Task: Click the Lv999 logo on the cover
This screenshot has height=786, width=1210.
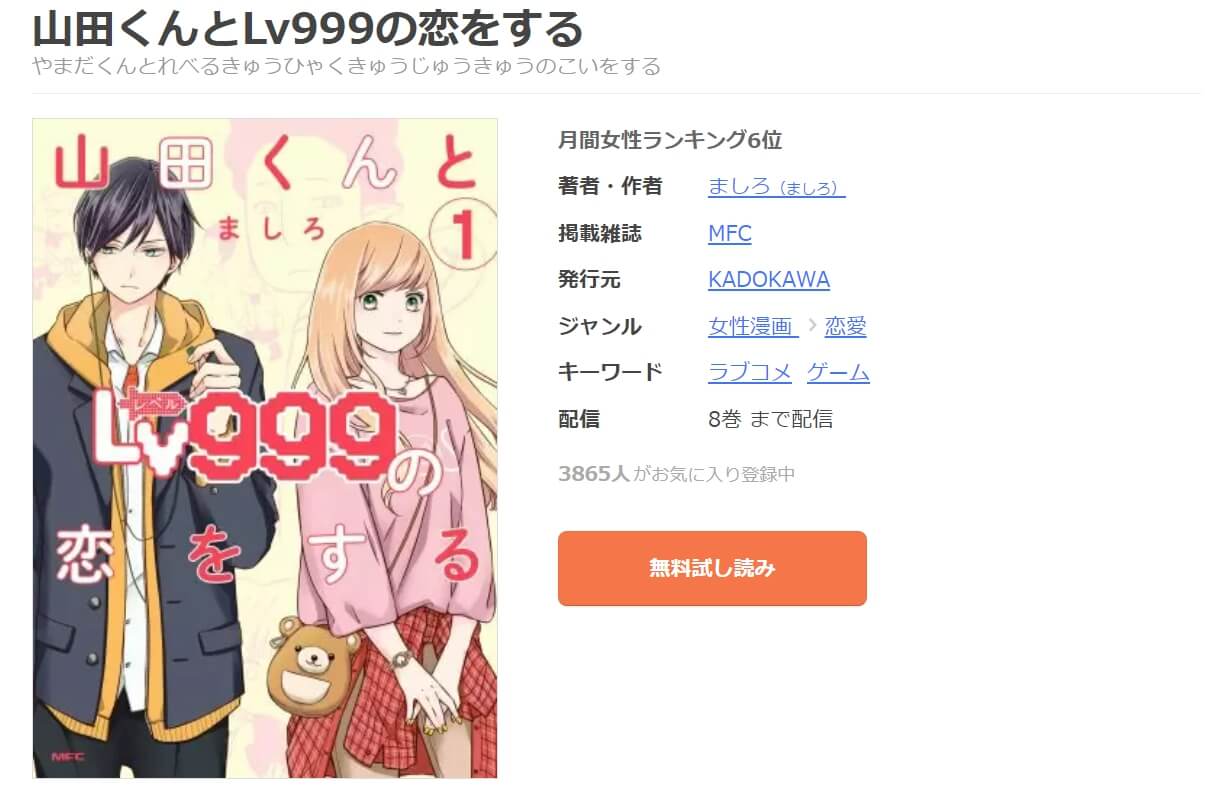Action: click(246, 431)
